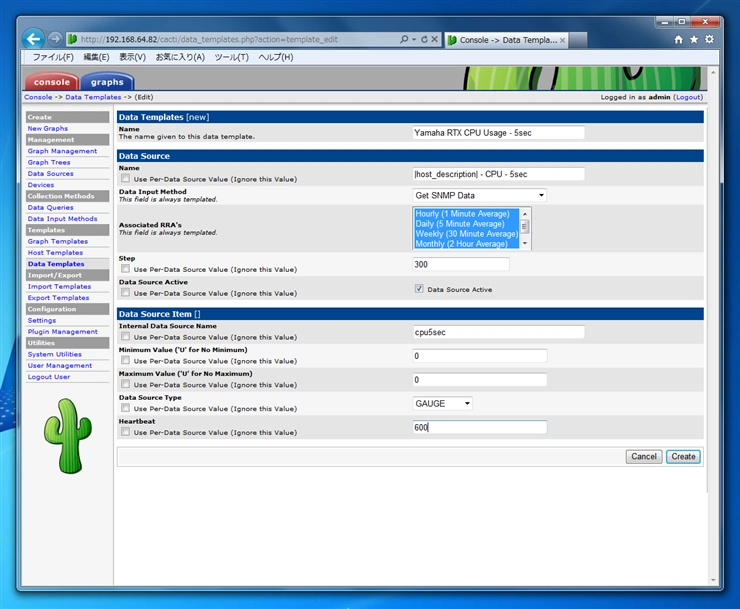Open the browser Home icon
740x609 pixels.
coord(679,40)
